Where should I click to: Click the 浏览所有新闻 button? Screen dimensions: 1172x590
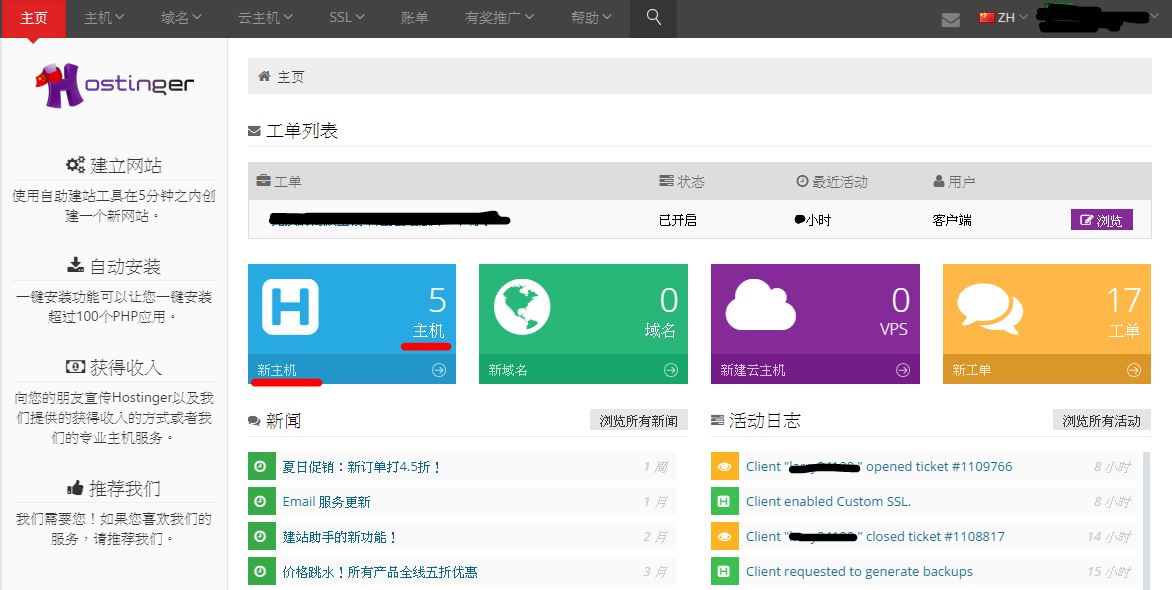pos(638,420)
